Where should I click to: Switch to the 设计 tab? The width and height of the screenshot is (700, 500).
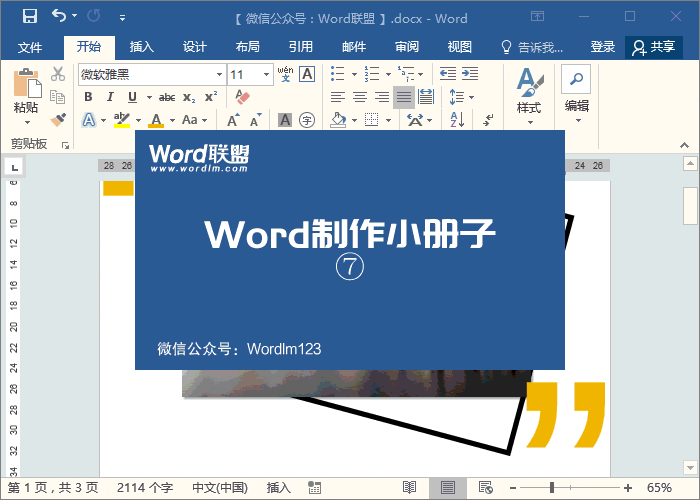coord(195,47)
